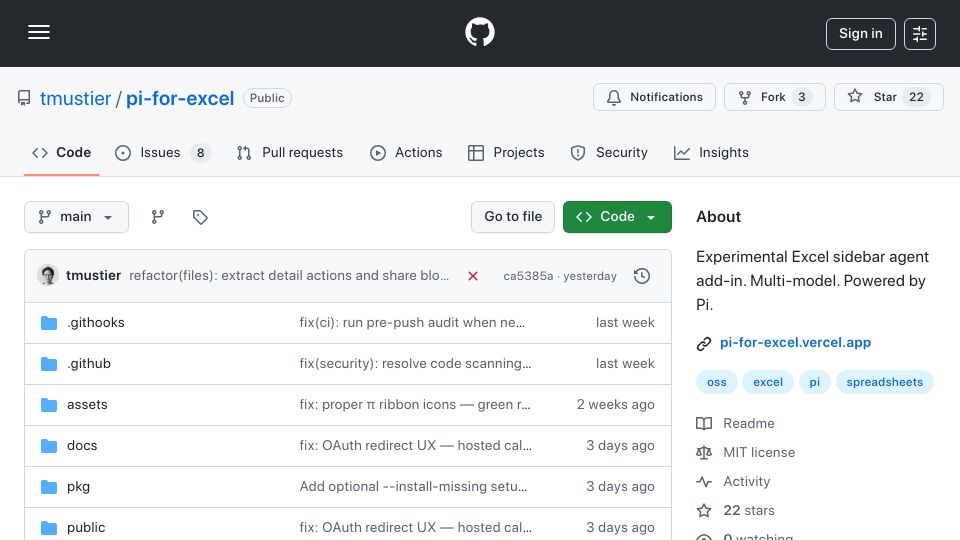The image size is (960, 540).
Task: Click the Public visibility label
Action: tap(267, 98)
